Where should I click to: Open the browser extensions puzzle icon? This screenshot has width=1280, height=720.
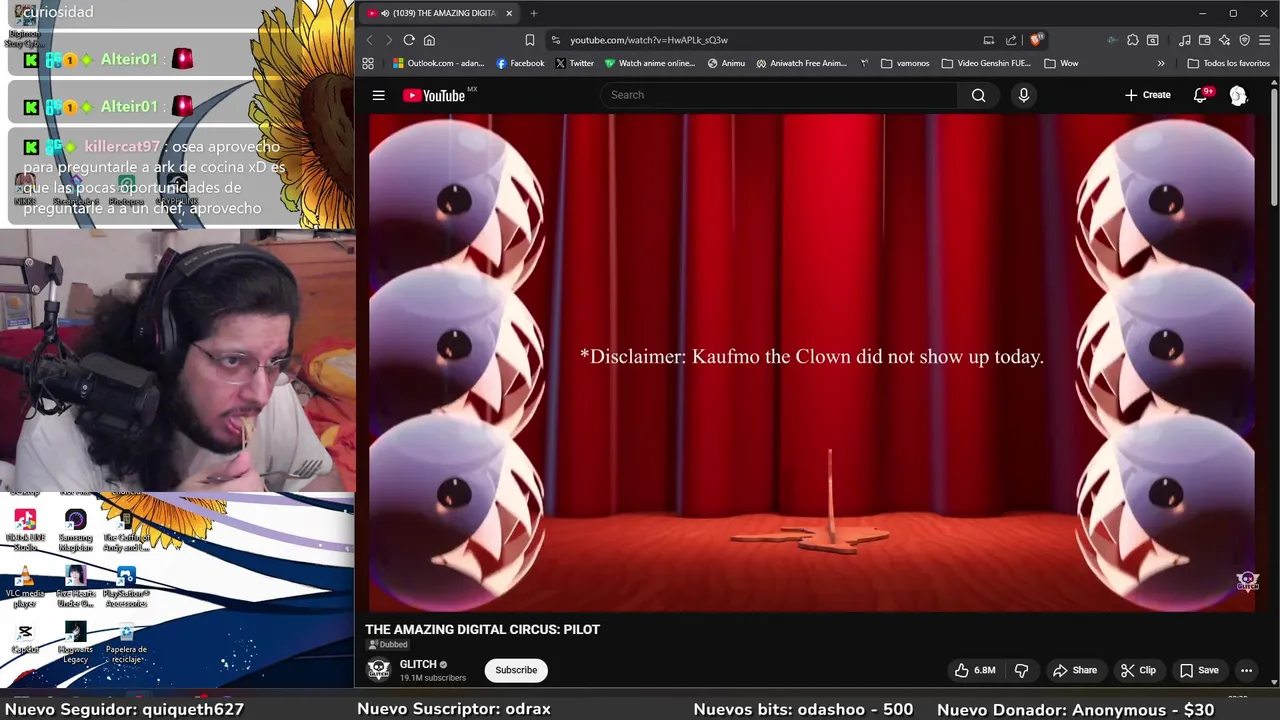click(x=1133, y=40)
